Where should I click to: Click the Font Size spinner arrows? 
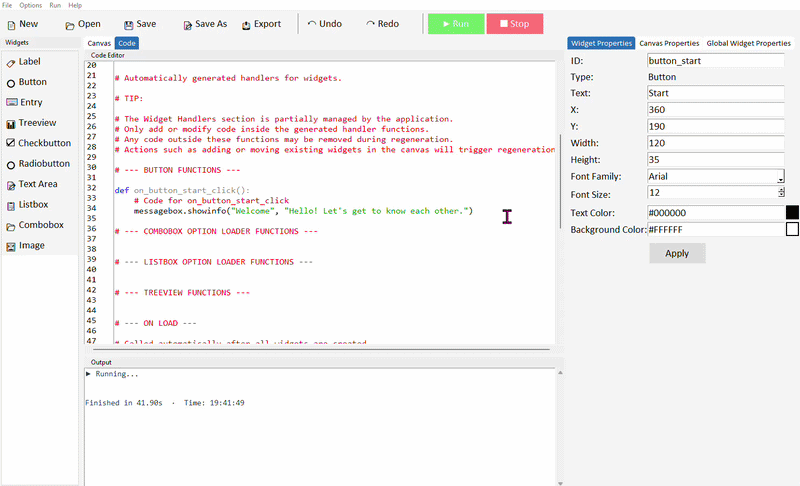[780, 192]
